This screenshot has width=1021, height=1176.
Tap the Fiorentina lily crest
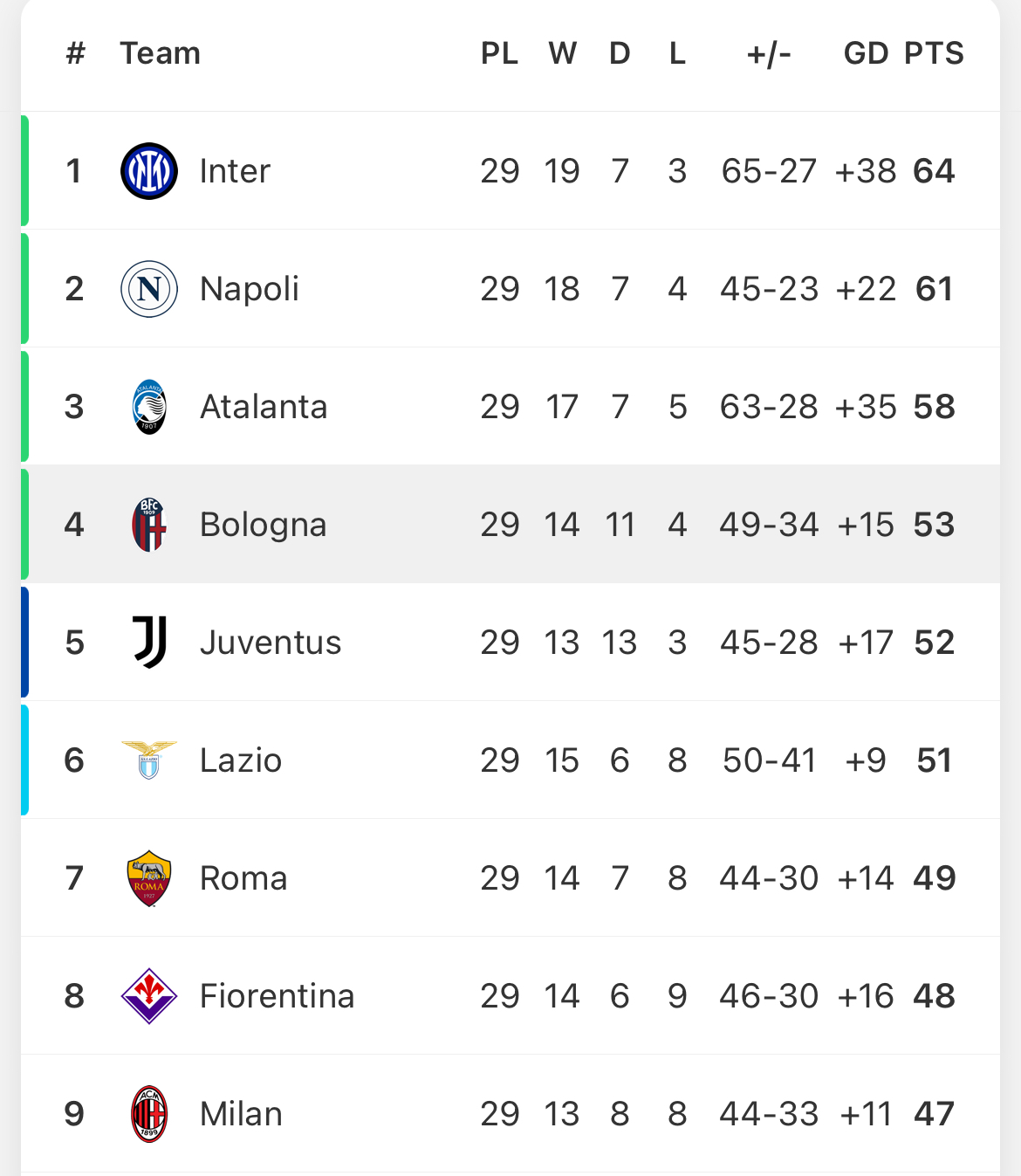coord(149,996)
